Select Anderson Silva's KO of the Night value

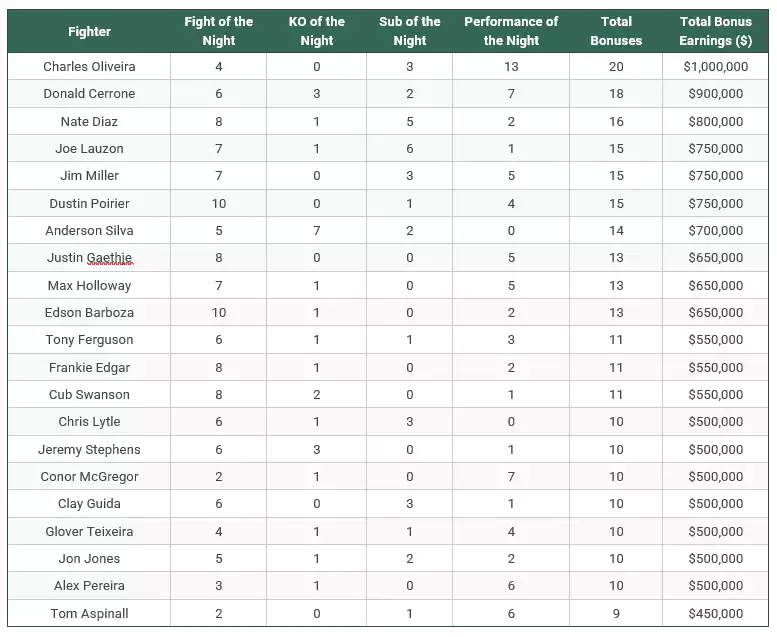point(317,231)
